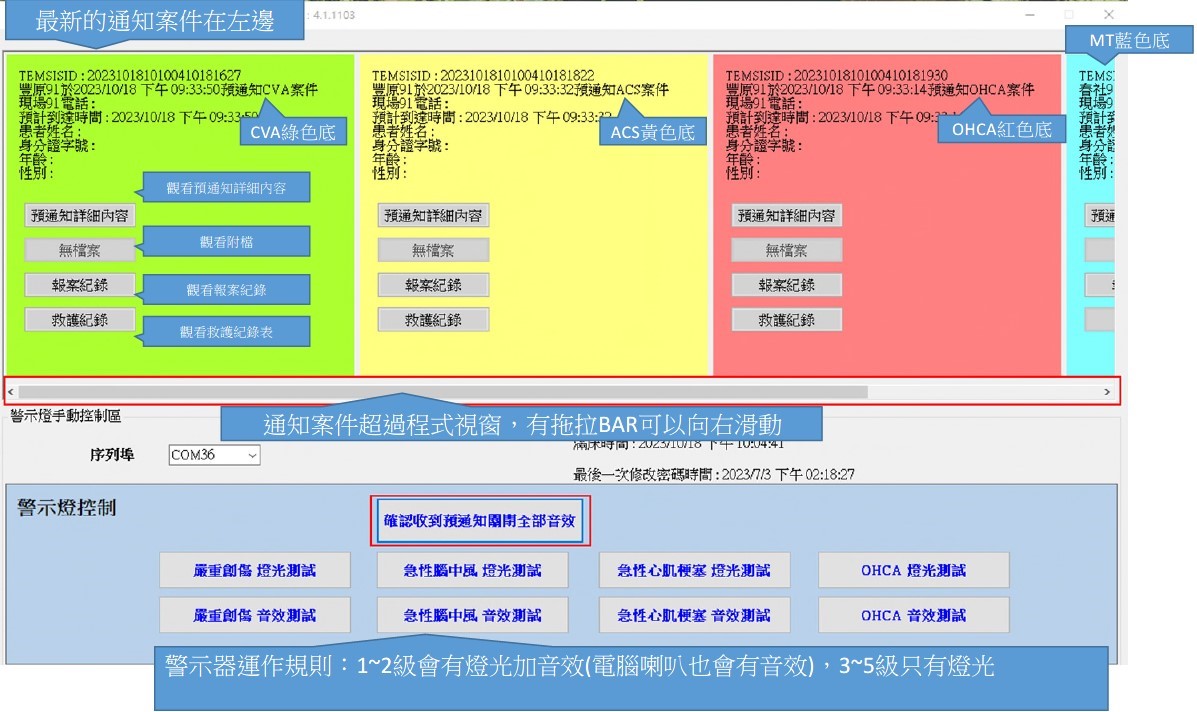Open 預通知詳細內容 in red OHCA panel
1197x712 pixels.
[786, 215]
